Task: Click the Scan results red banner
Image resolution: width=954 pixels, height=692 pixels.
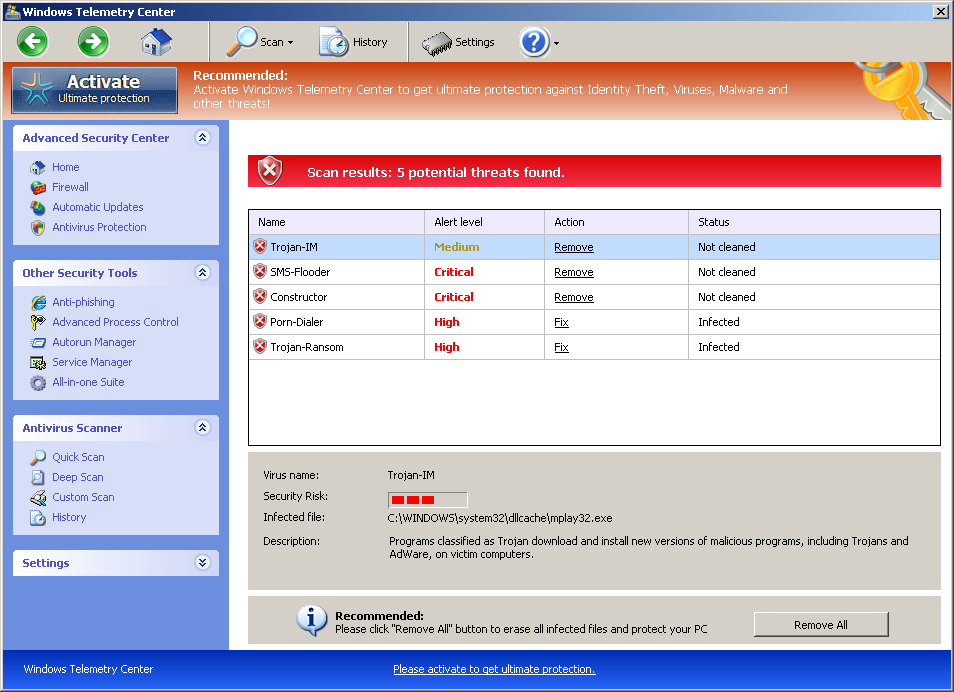Action: pos(594,171)
